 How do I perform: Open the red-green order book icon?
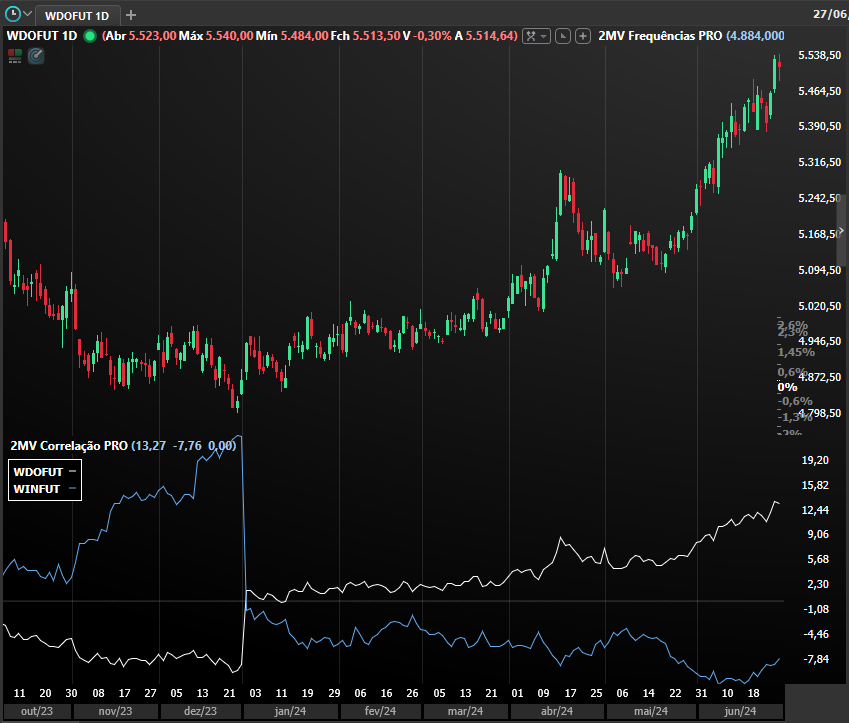15,56
